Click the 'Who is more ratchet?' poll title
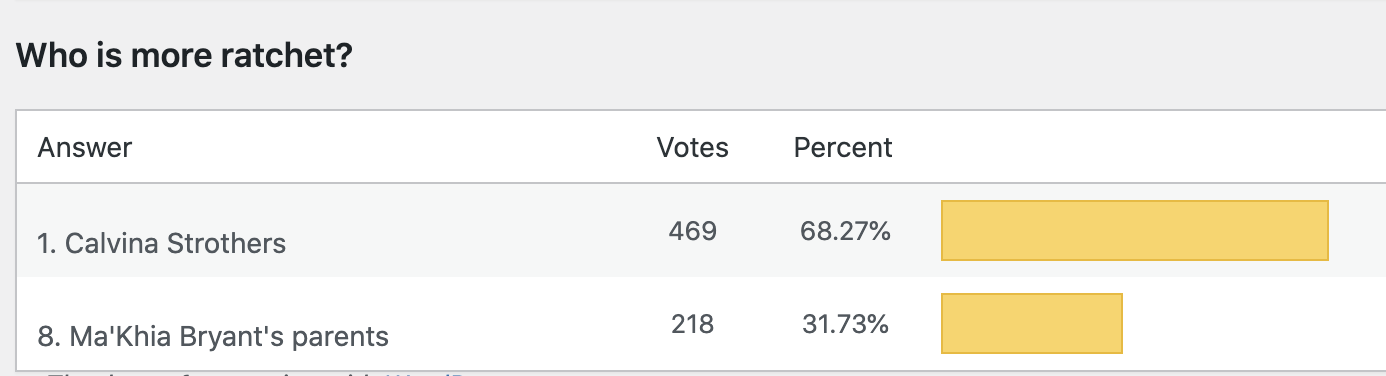The height and width of the screenshot is (376, 1386). point(184,56)
